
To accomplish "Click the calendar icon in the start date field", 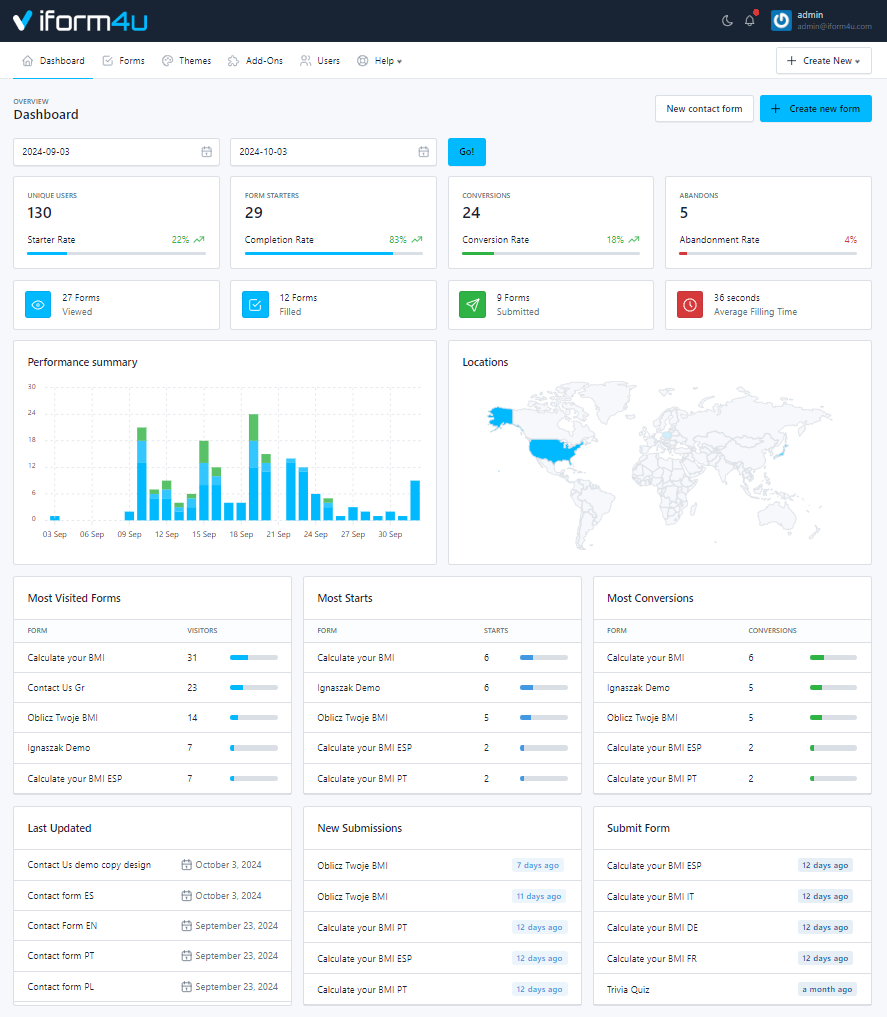I will [207, 151].
